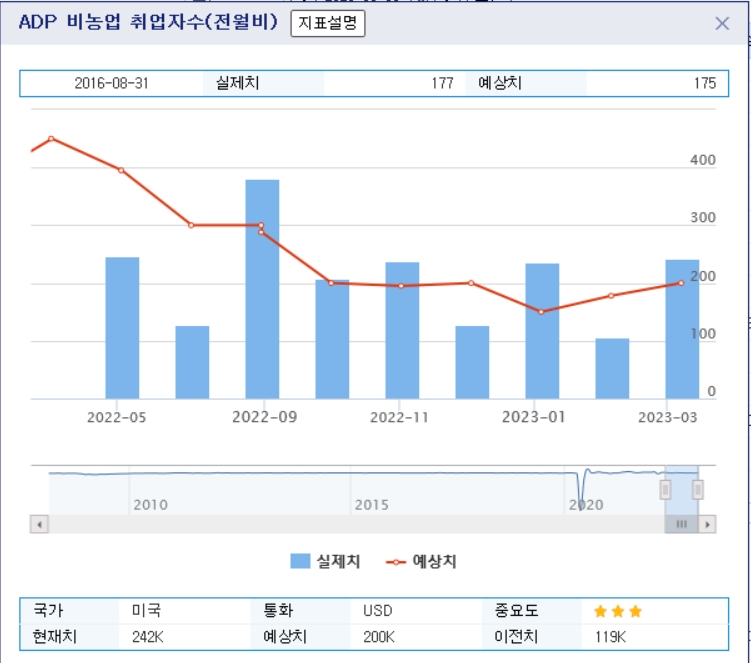Click the 2022-09 actual value bar
The width and height of the screenshot is (751, 663).
(262, 289)
